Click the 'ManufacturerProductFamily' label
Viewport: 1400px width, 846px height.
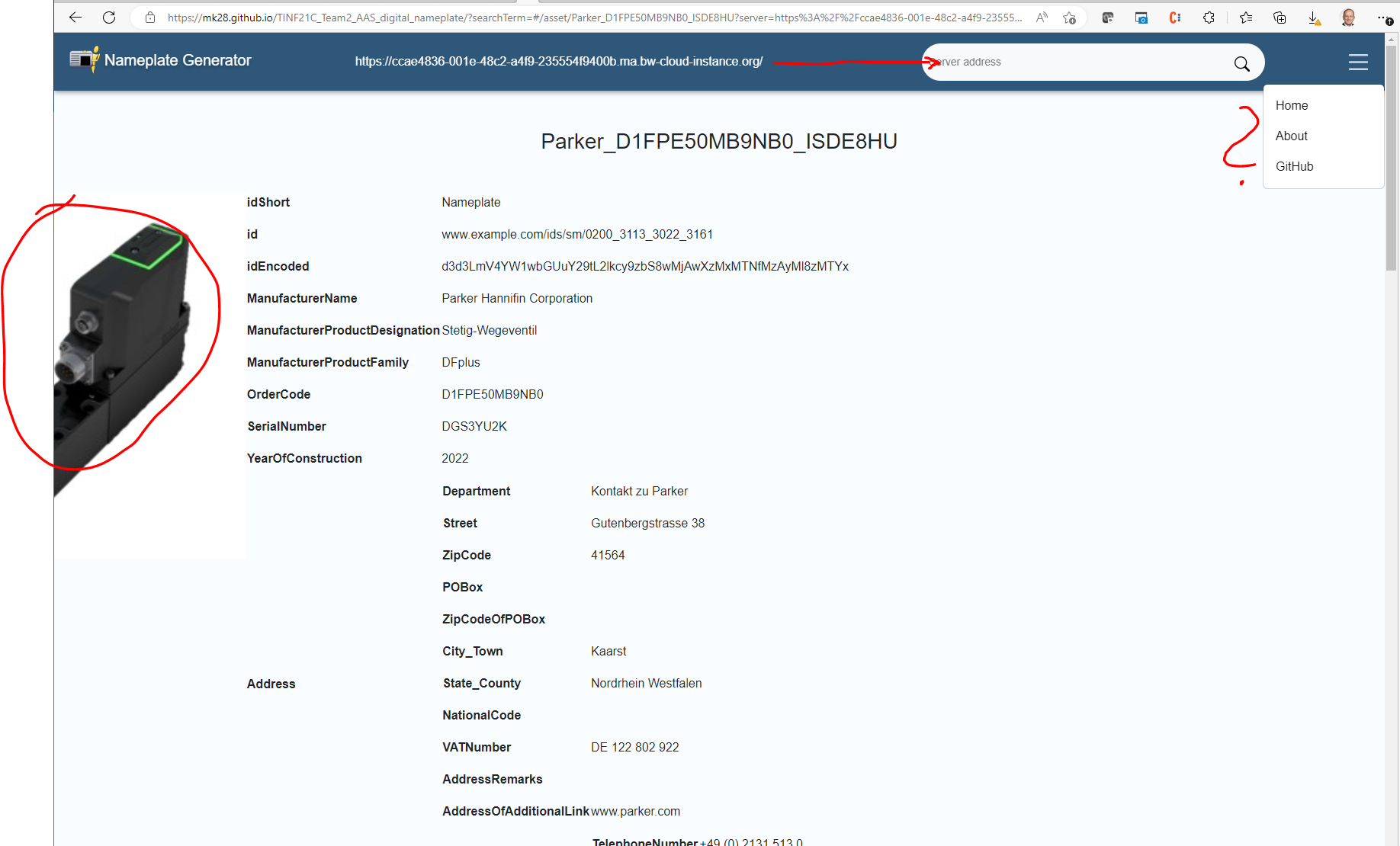(x=328, y=362)
